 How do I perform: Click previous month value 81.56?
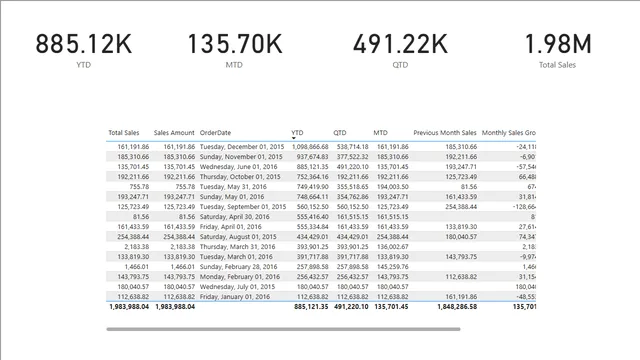[x=469, y=187]
